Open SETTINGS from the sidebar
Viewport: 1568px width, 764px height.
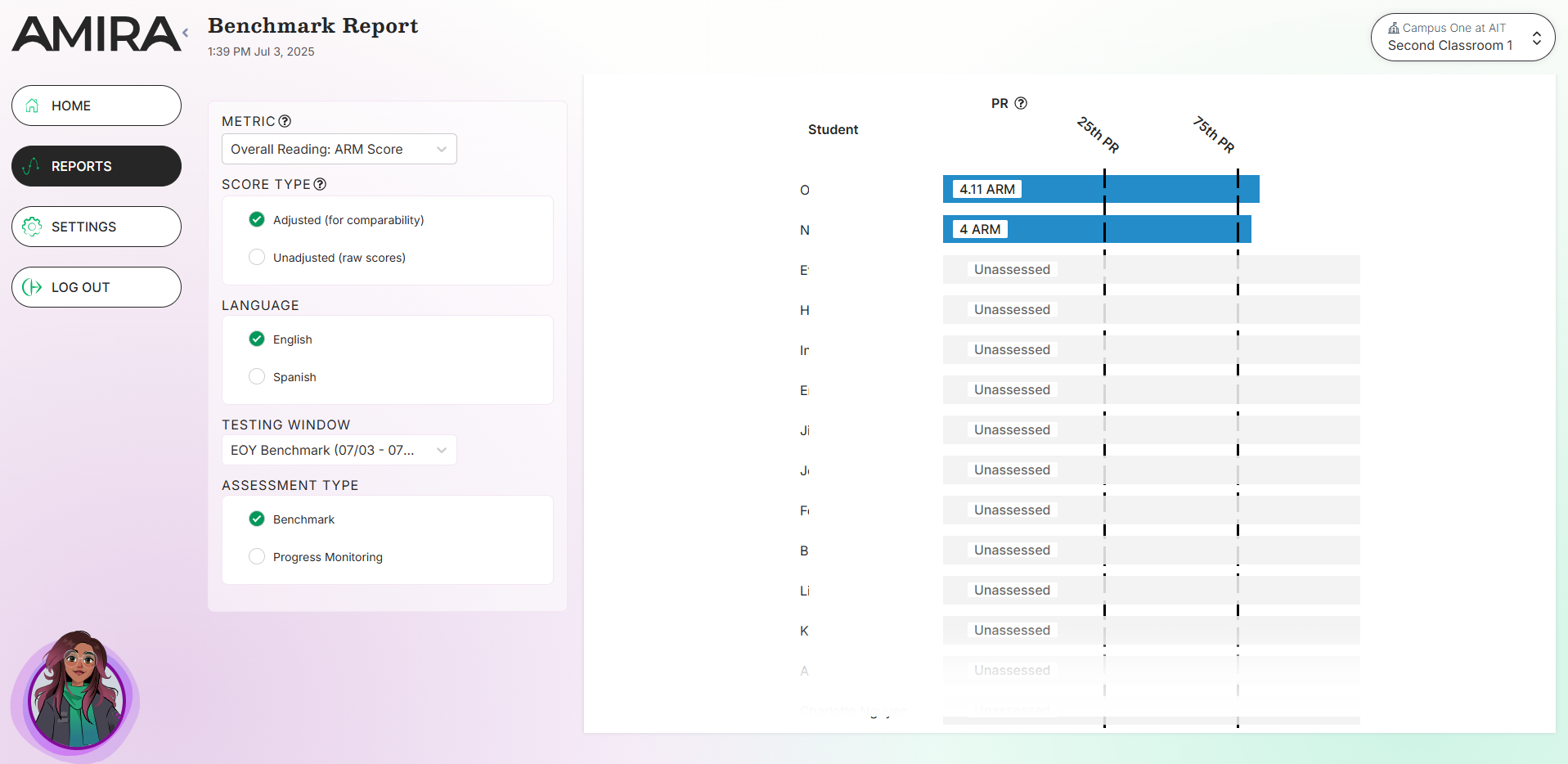97,227
